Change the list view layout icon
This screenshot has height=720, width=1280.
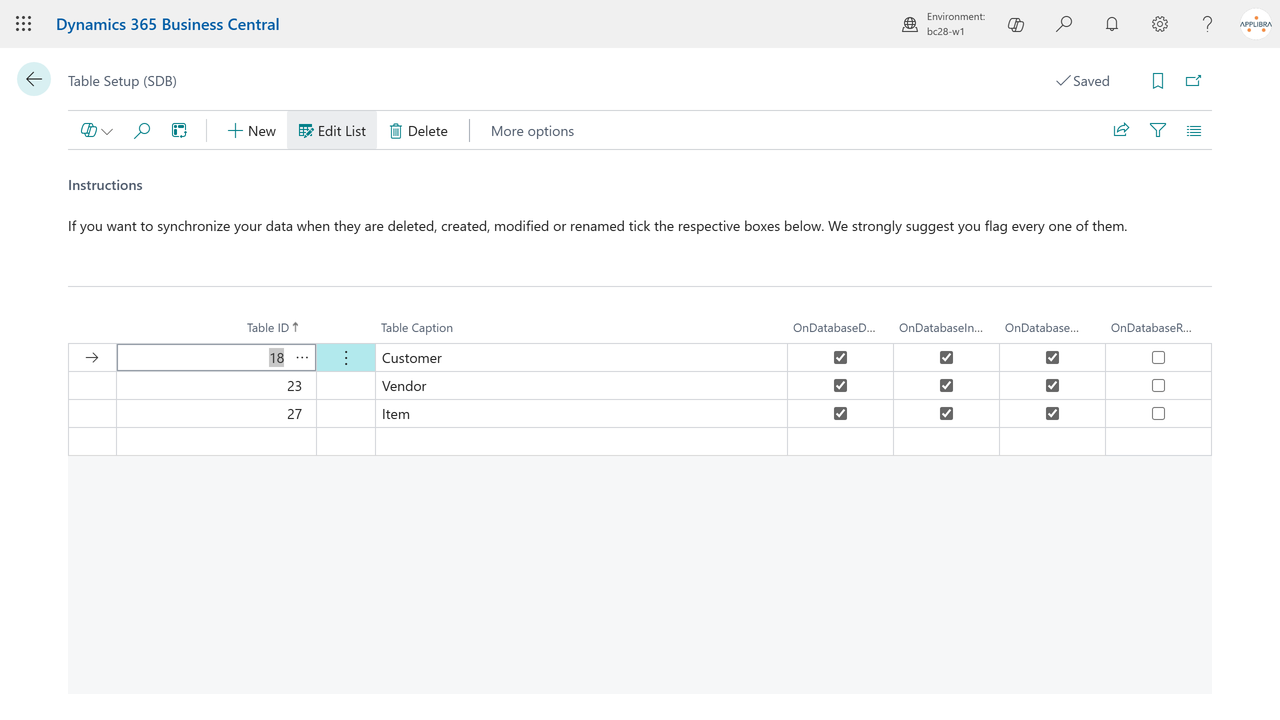(x=1194, y=130)
